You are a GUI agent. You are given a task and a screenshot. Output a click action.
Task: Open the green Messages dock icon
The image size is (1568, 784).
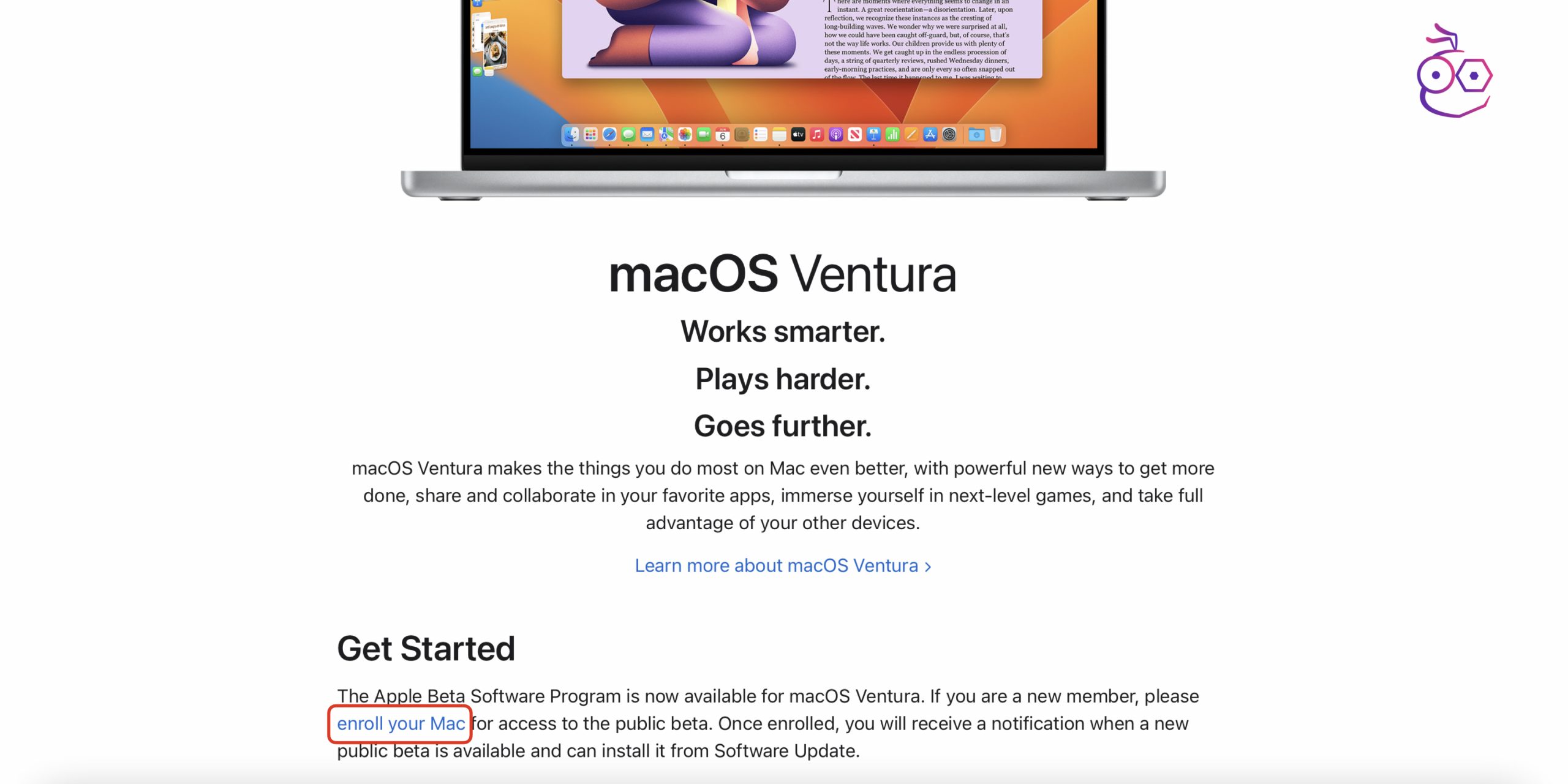click(x=628, y=134)
